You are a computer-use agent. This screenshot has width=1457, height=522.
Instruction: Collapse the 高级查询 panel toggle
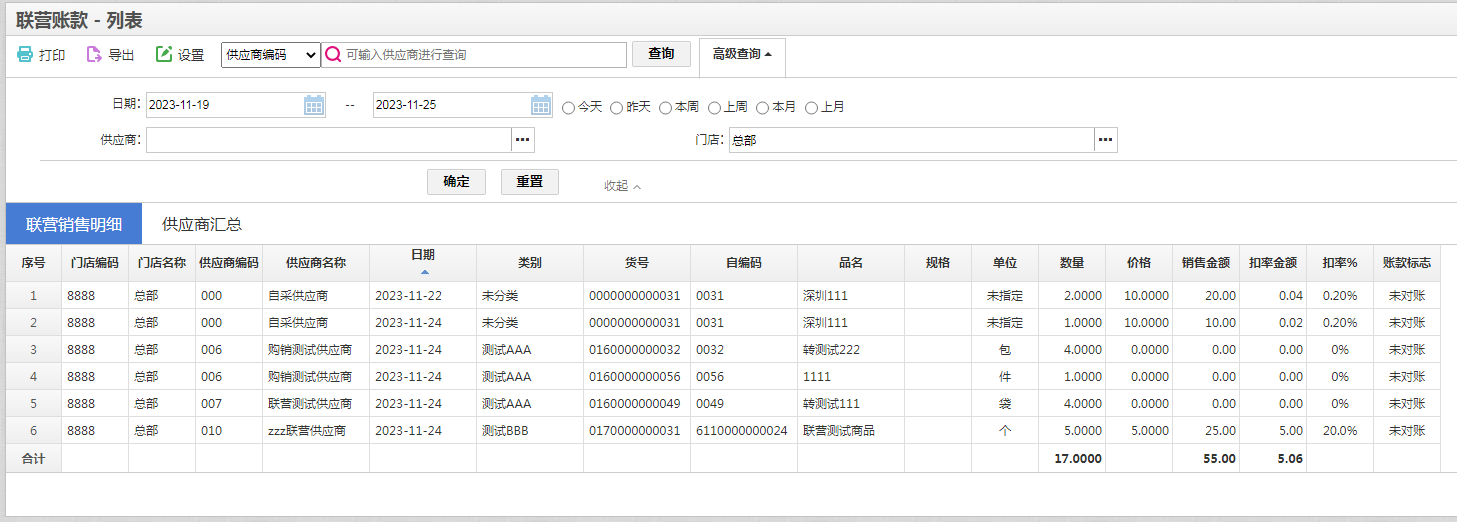tap(742, 54)
